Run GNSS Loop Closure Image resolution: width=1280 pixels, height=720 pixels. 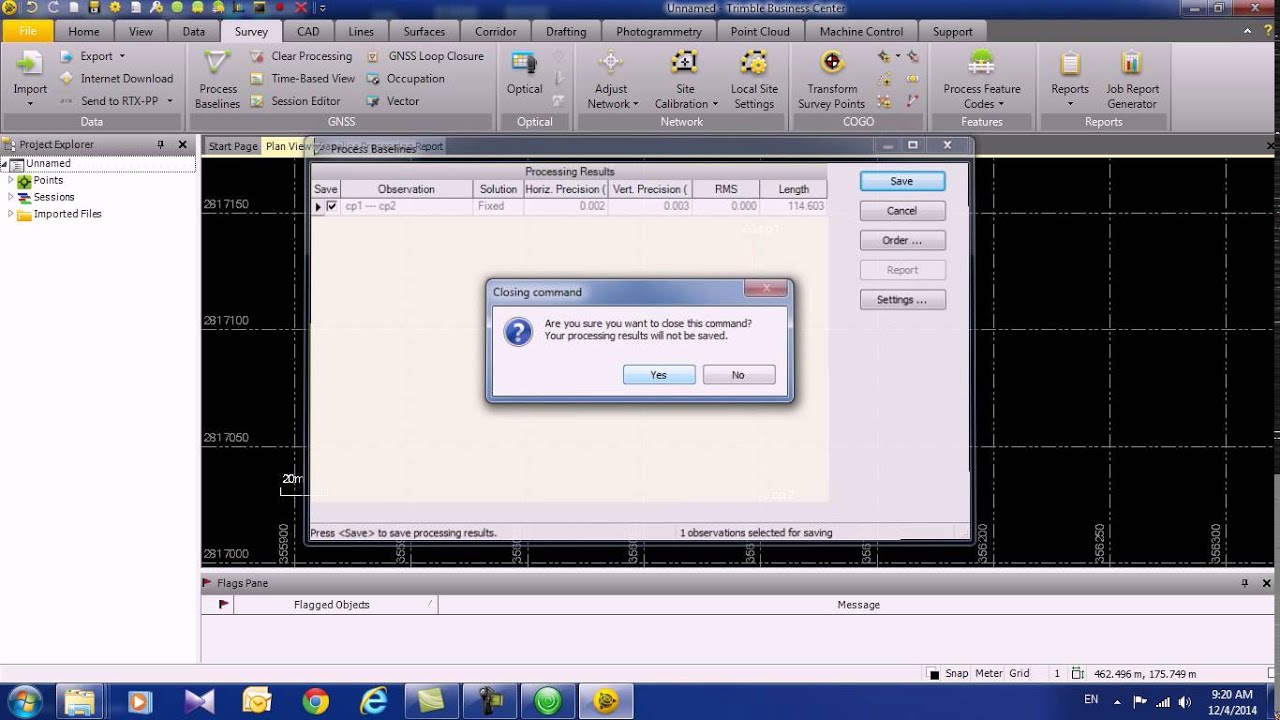425,56
